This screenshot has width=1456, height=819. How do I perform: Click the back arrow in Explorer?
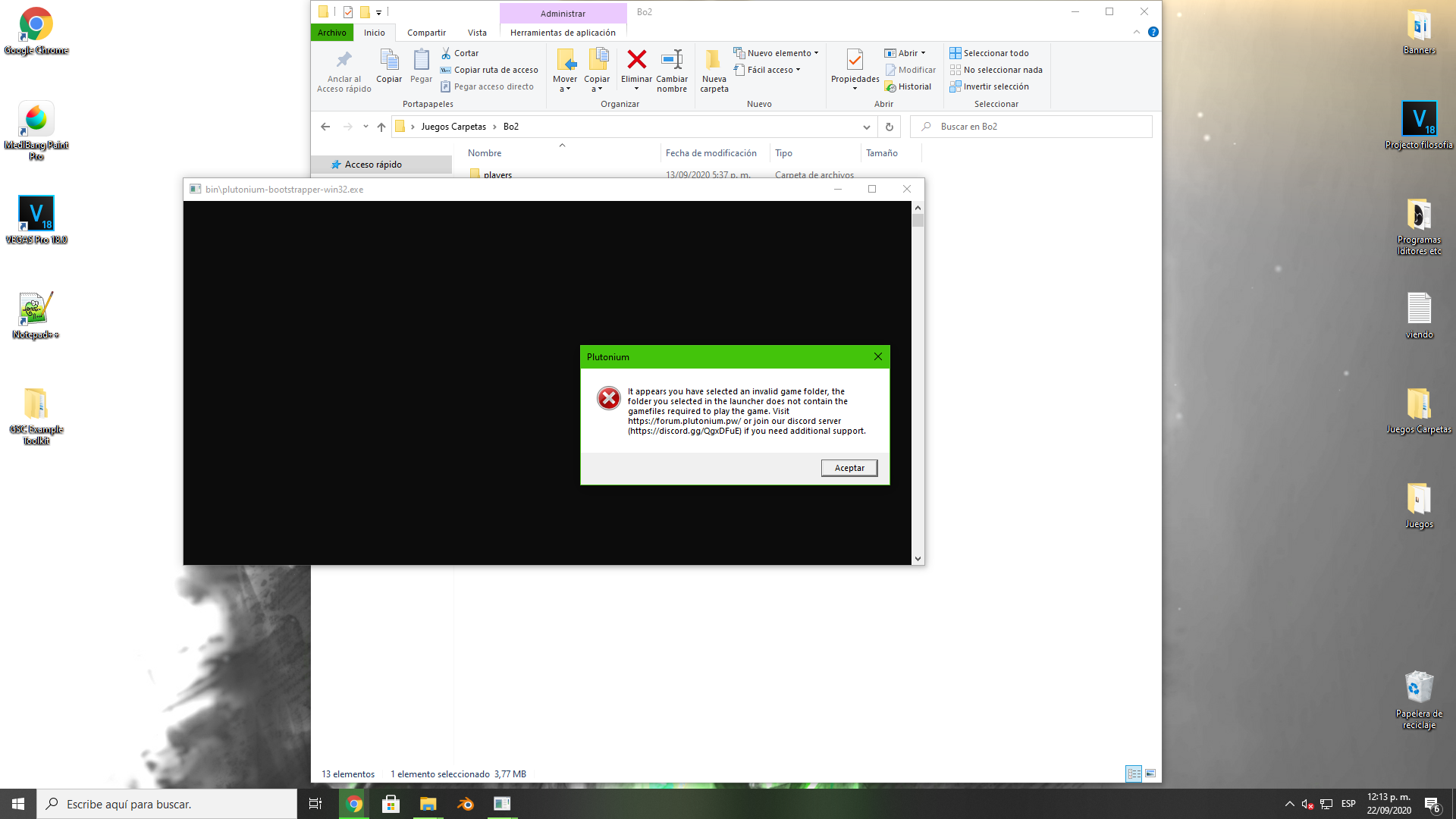pos(325,127)
